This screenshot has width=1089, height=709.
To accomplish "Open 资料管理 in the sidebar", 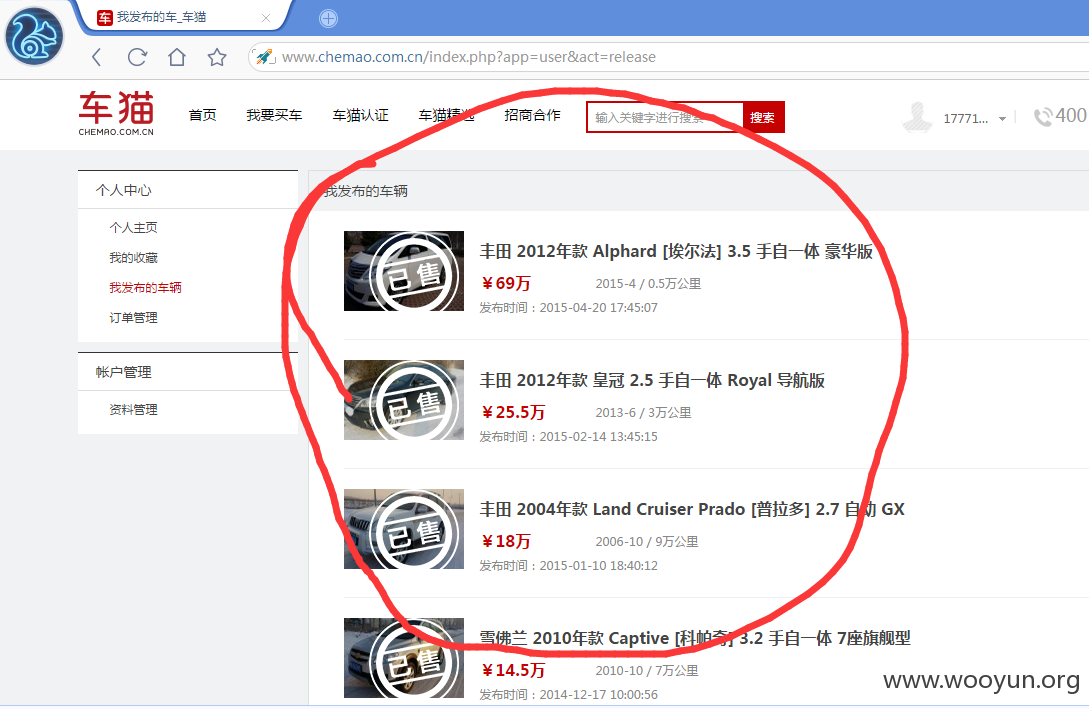I will pyautogui.click(x=133, y=410).
